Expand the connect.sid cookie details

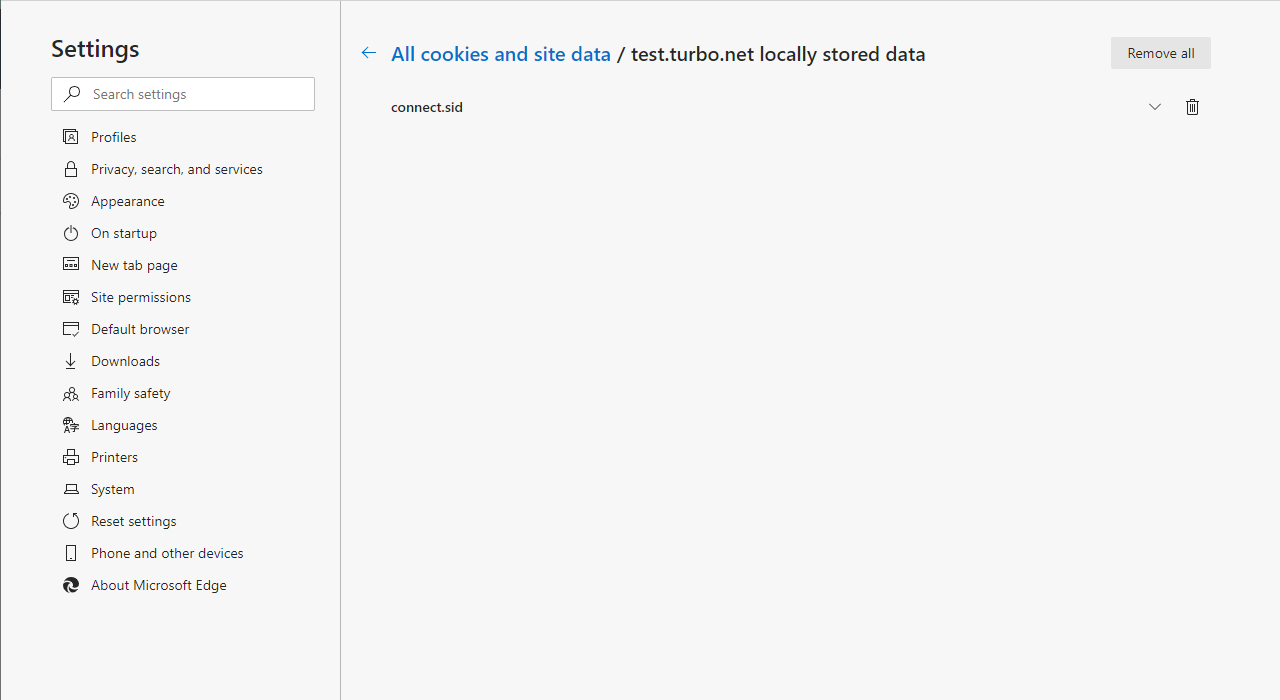[1155, 107]
